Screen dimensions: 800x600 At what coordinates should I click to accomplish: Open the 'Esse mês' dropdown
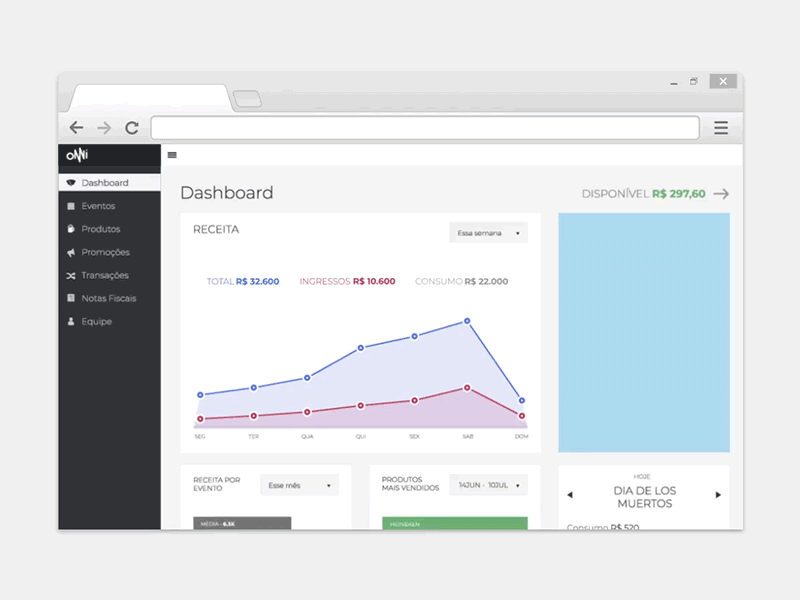(299, 484)
